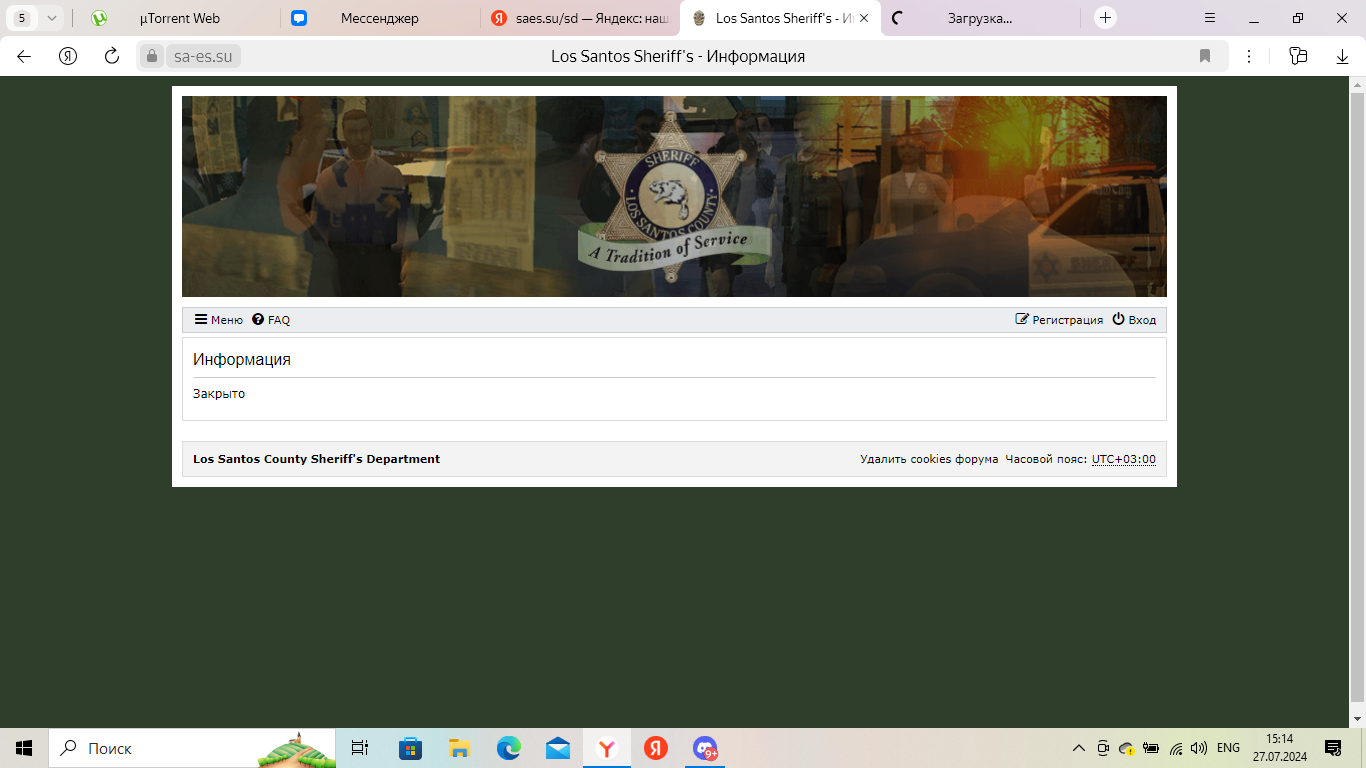Click Удалить cookies форума link
This screenshot has width=1366, height=768.
(x=929, y=459)
